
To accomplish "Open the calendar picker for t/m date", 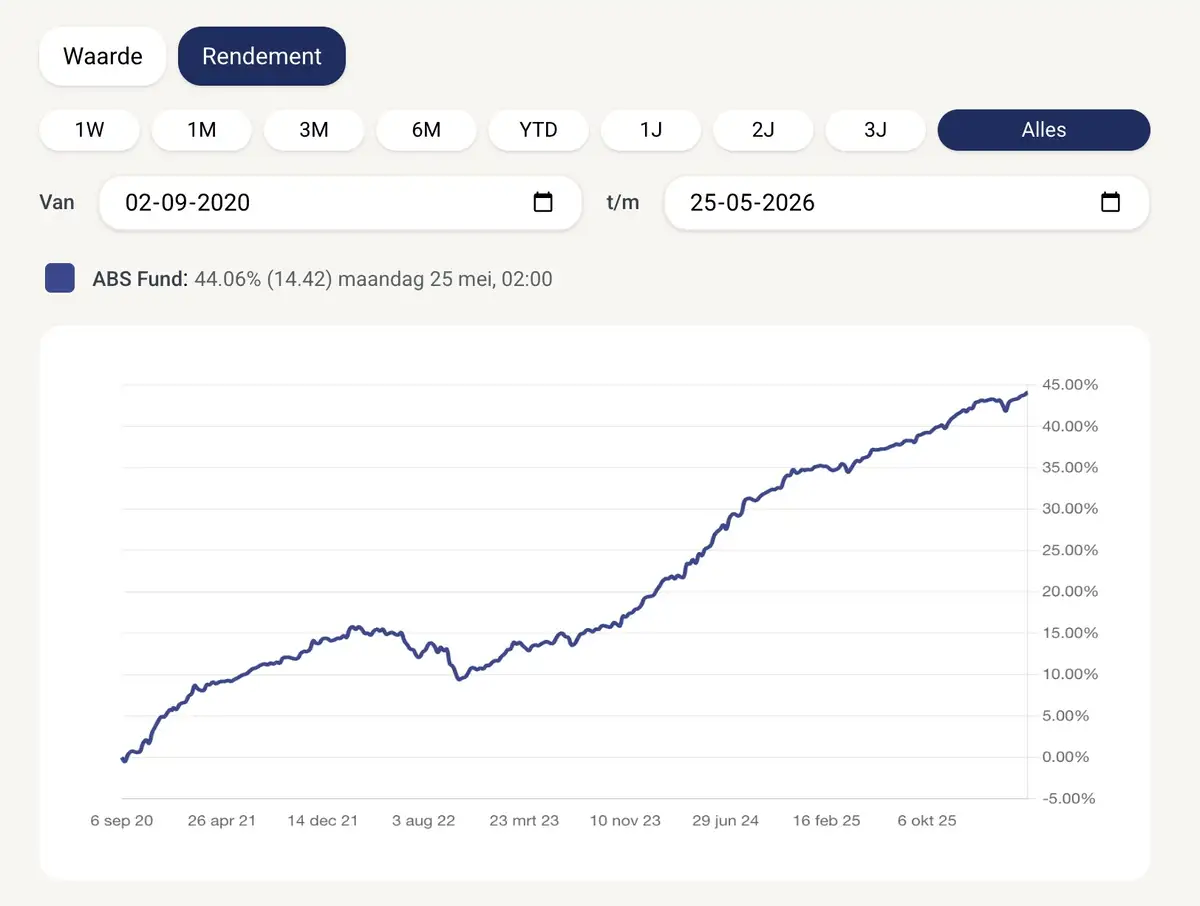I will 1110,202.
